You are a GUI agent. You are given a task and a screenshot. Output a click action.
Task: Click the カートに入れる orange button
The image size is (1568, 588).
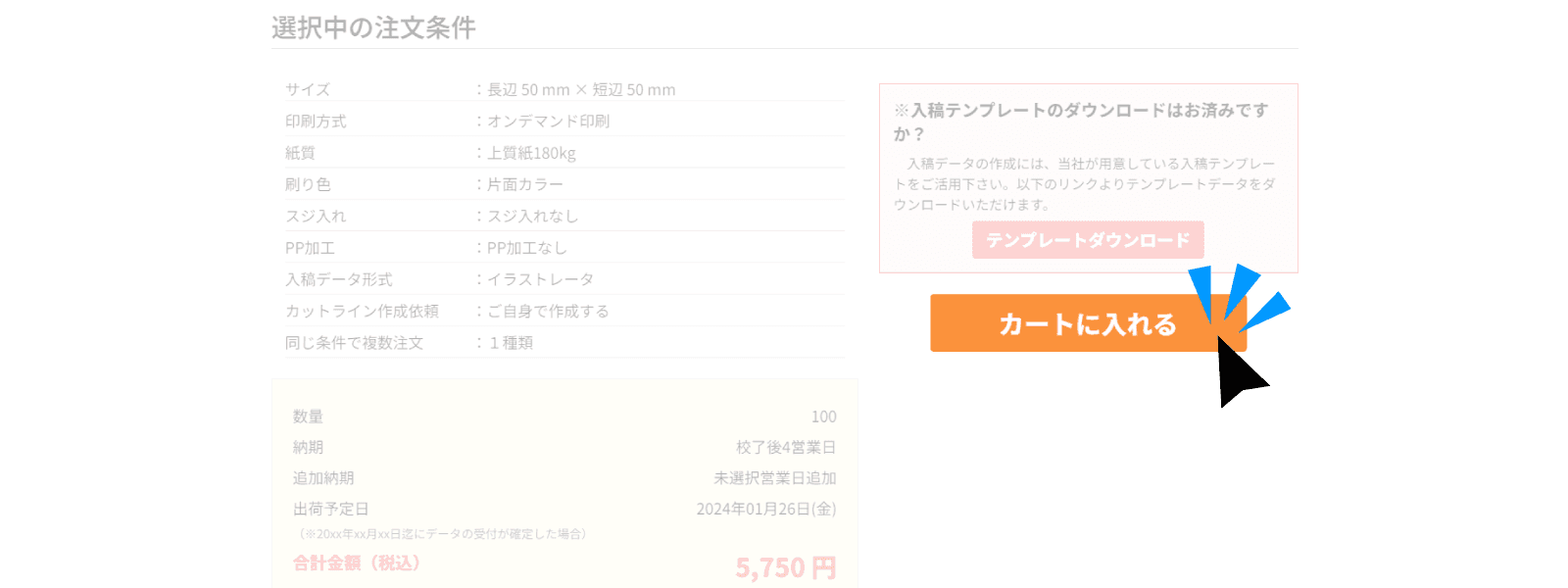pyautogui.click(x=1086, y=322)
